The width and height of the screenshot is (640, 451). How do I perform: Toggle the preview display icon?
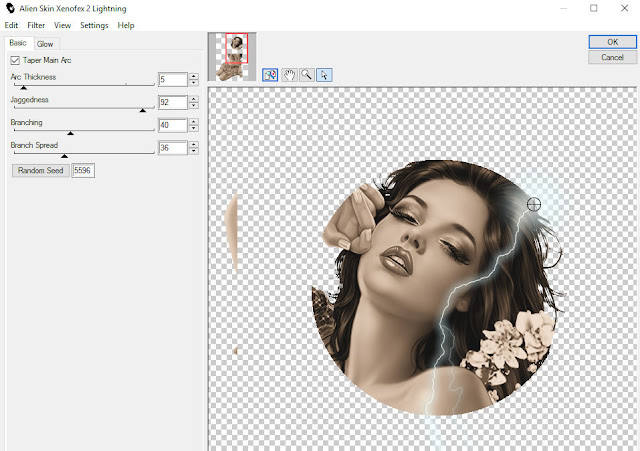click(270, 75)
